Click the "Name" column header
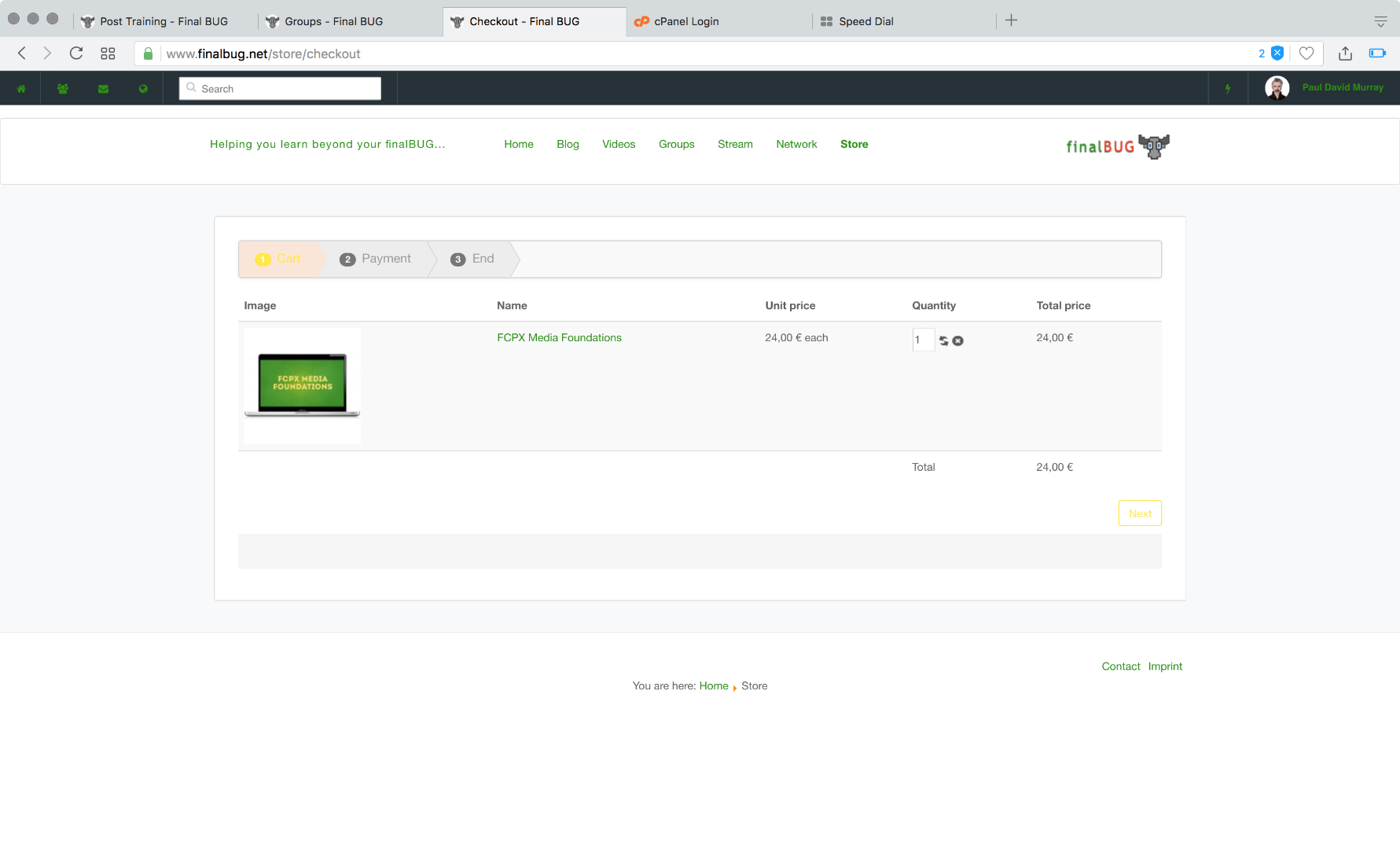Screen dimensions: 1400x849 pyautogui.click(x=512, y=305)
